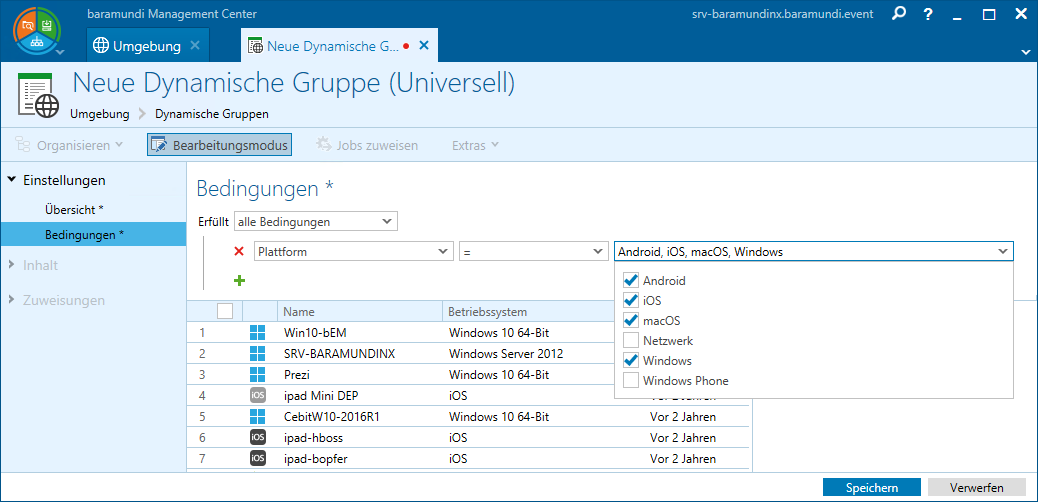Open the '=' operator dropdown
Screen dimensions: 1038x502
[533, 252]
